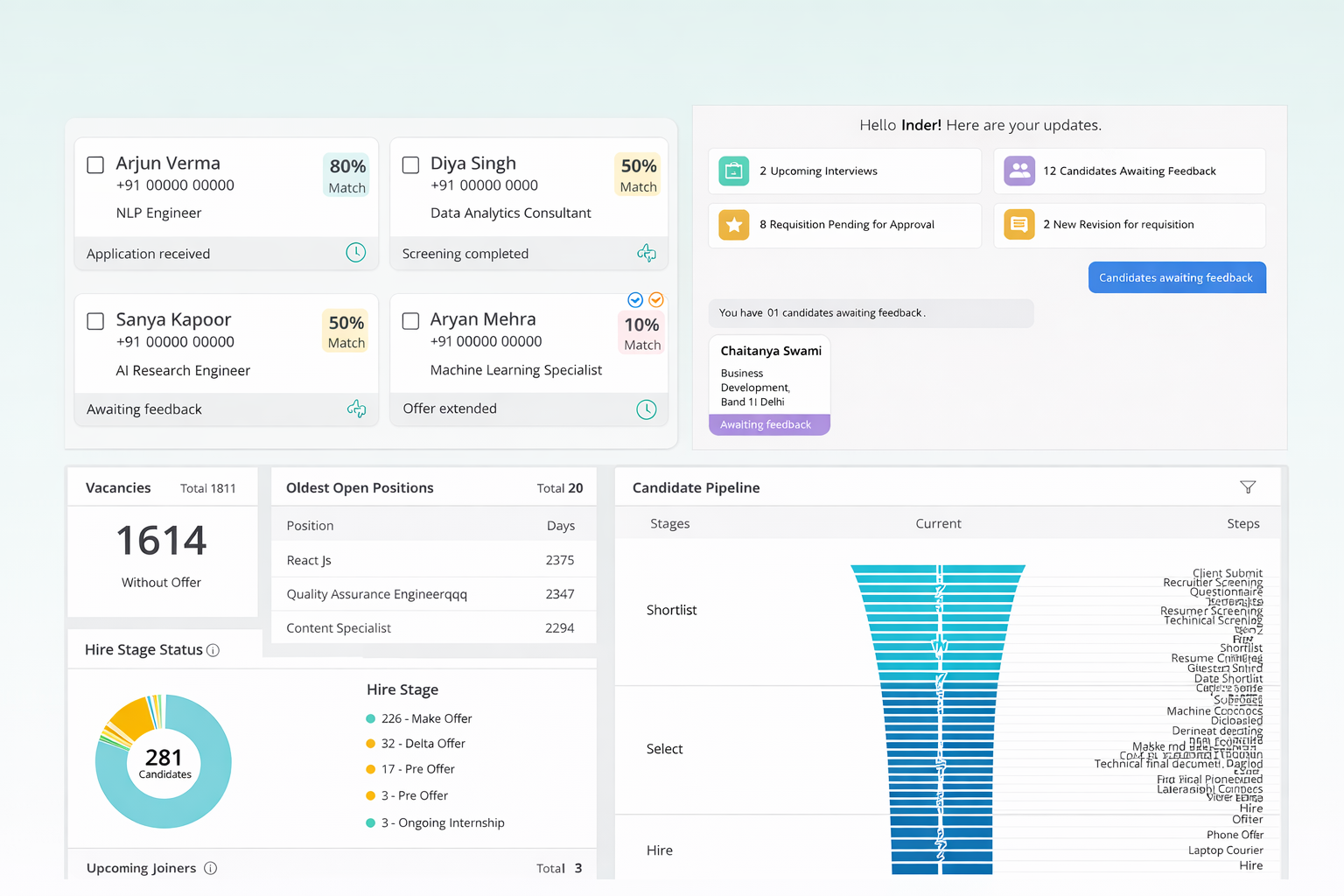Open the Candidate Pipeline filter
Image resolution: width=1344 pixels, height=896 pixels.
coord(1248,486)
